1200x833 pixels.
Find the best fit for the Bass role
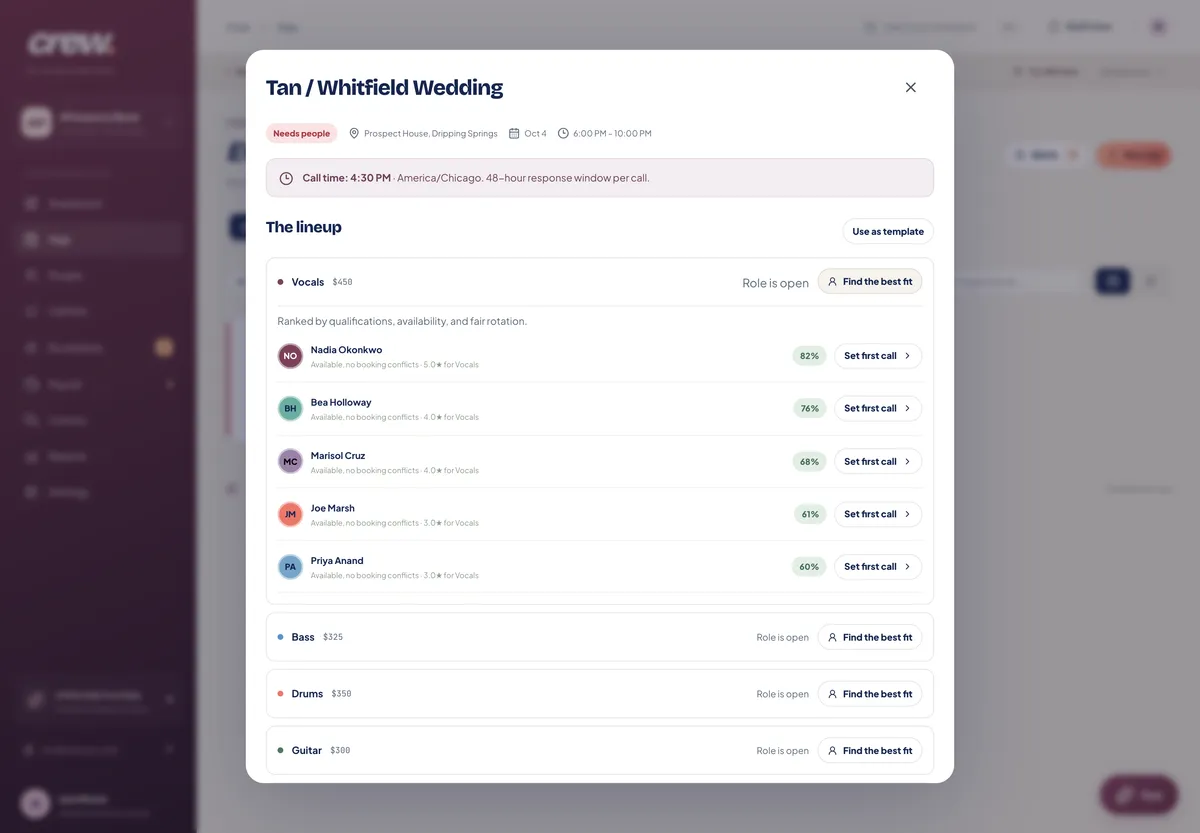tap(870, 637)
